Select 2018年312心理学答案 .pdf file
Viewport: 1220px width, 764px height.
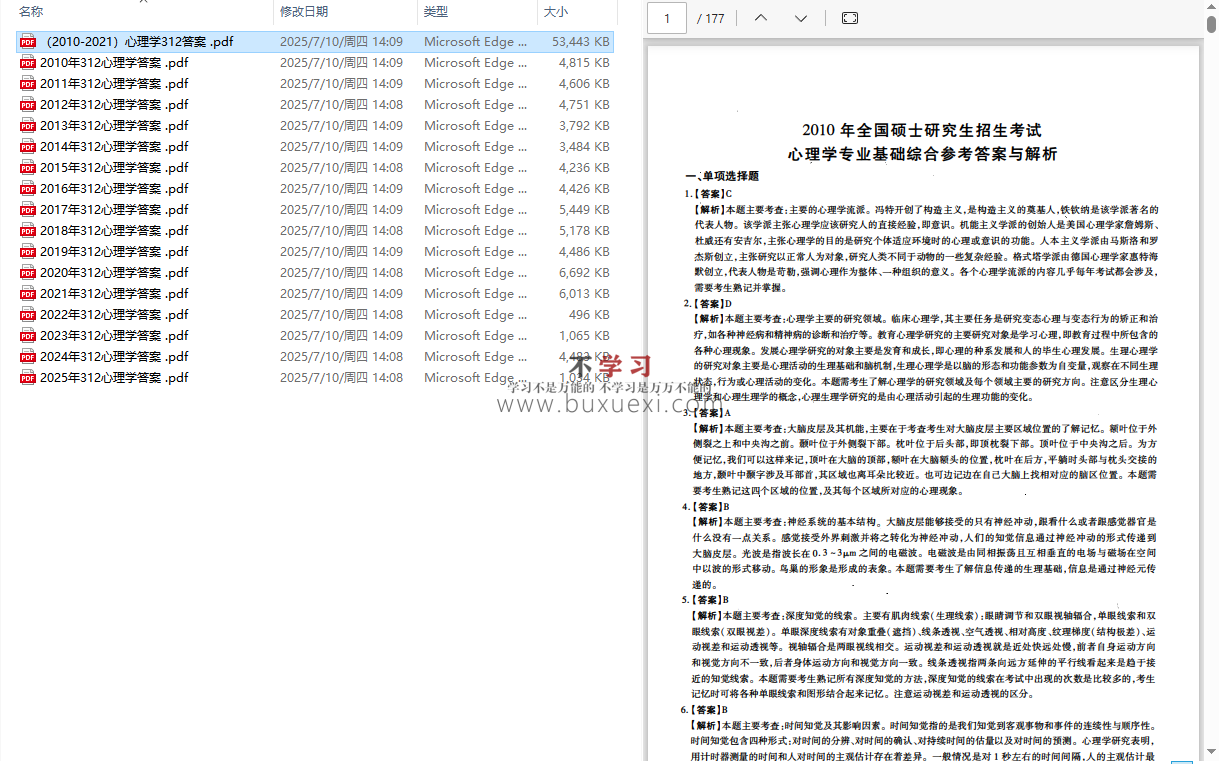114,231
